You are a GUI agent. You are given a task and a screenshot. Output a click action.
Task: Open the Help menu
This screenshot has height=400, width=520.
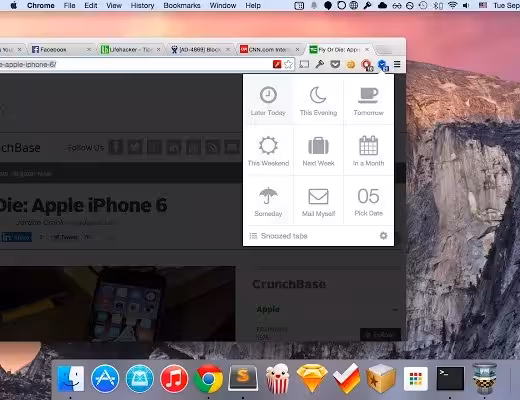(253, 5)
